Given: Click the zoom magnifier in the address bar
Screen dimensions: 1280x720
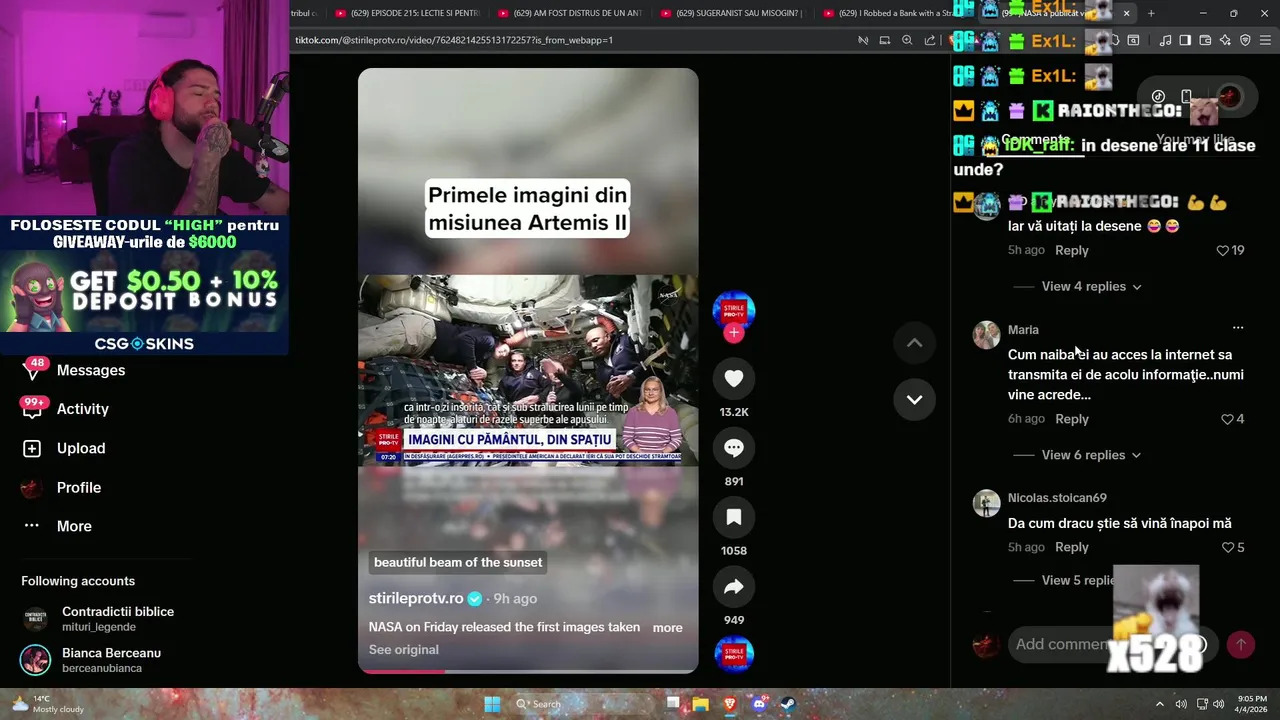Looking at the screenshot, I should point(907,40).
